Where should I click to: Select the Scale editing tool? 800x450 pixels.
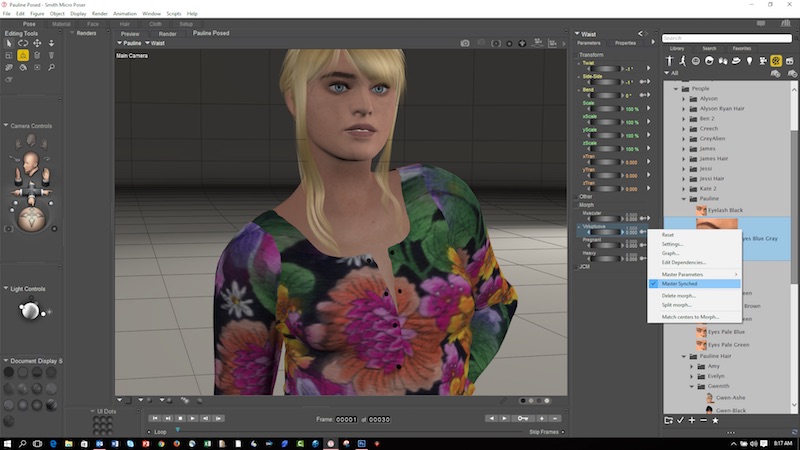pyautogui.click(x=9, y=55)
